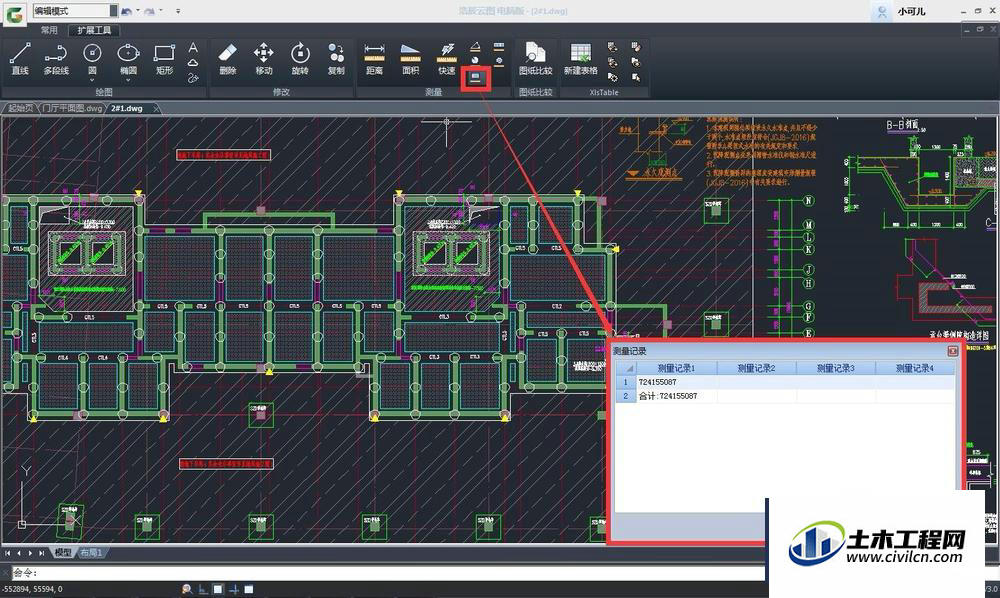Open the 编辑模式 mode dropdown
This screenshot has height=598, width=1000.
tap(75, 11)
